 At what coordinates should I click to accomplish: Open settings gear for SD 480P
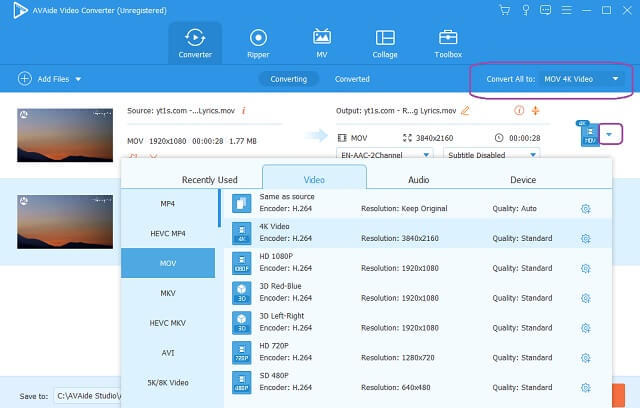(586, 388)
